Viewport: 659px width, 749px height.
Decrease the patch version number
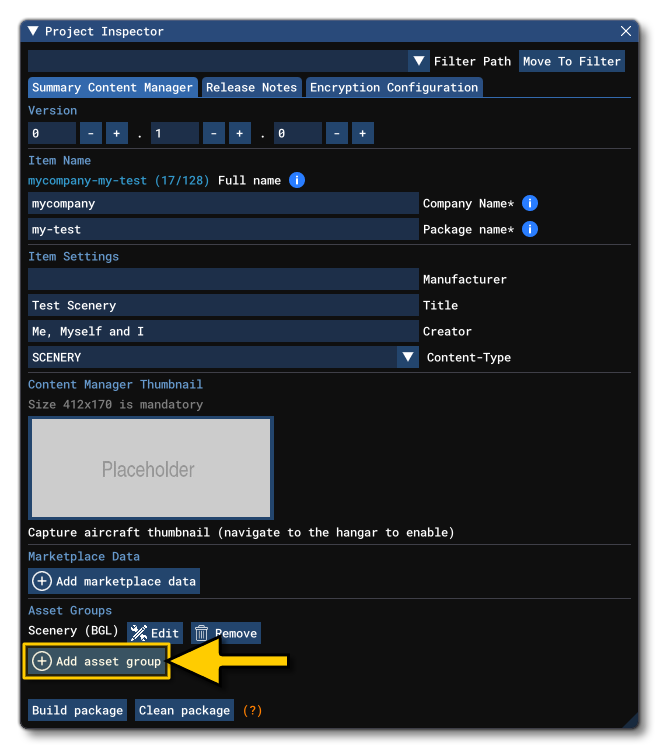point(337,133)
